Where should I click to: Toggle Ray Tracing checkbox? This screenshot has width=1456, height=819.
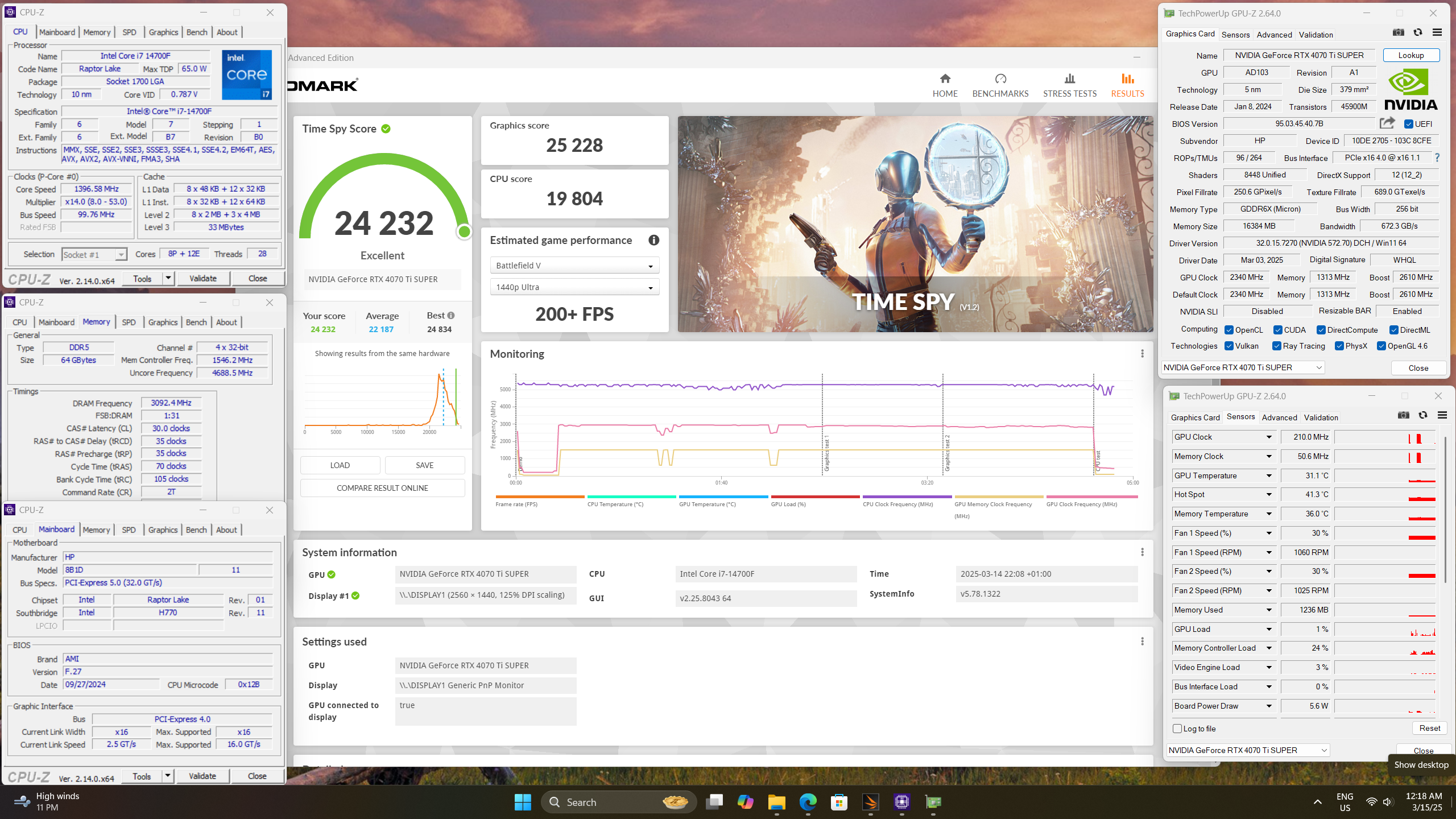pos(1277,346)
